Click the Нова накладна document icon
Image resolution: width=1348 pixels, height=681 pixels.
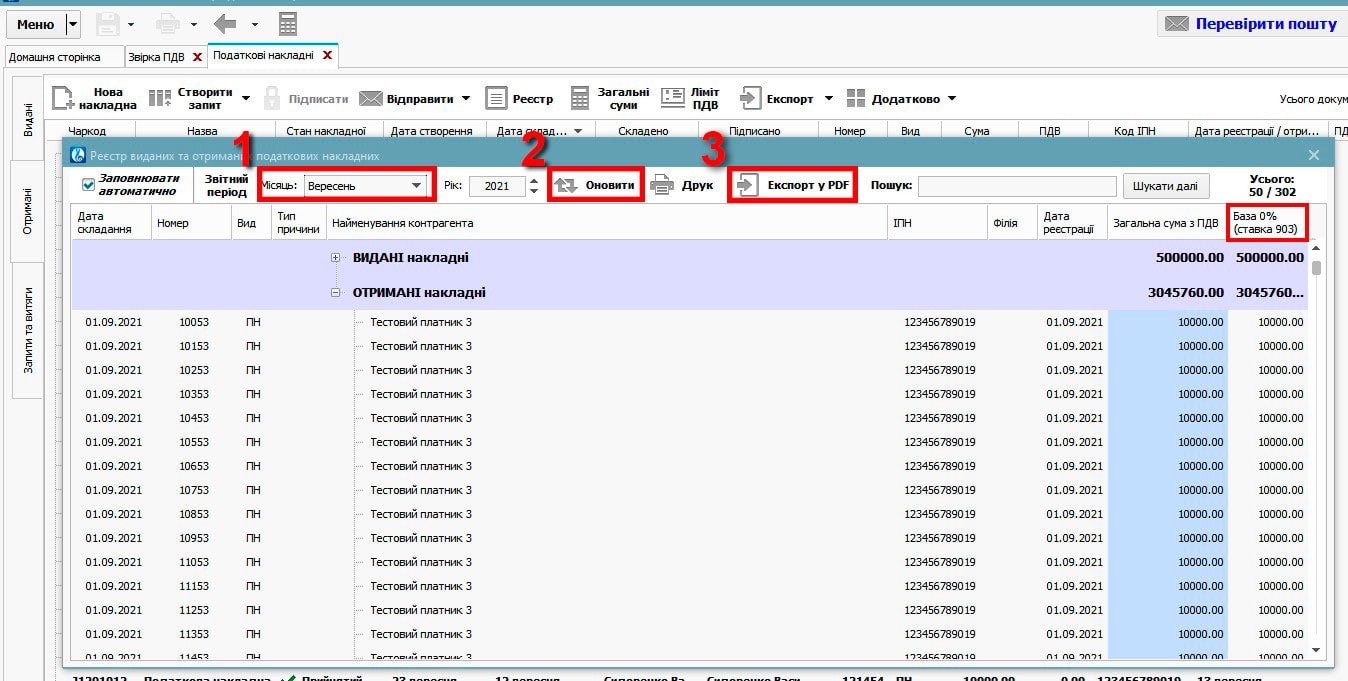(x=64, y=98)
